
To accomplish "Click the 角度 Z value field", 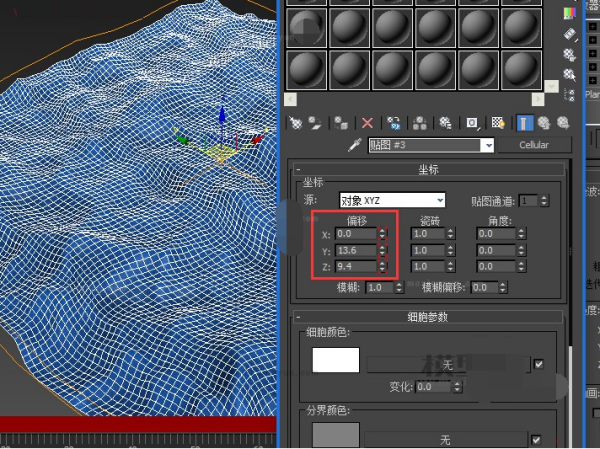I will (496, 266).
